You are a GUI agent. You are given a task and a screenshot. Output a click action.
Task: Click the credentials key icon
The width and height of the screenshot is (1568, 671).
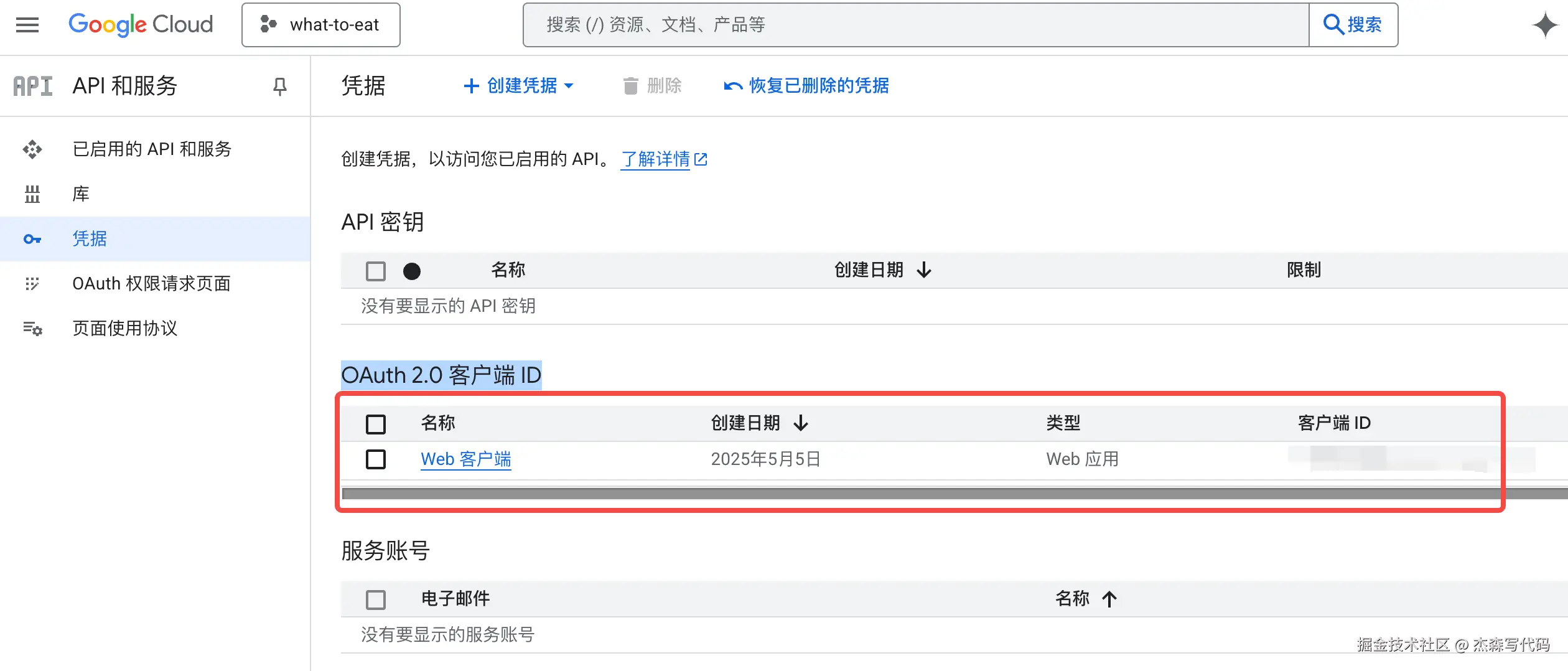coord(32,239)
